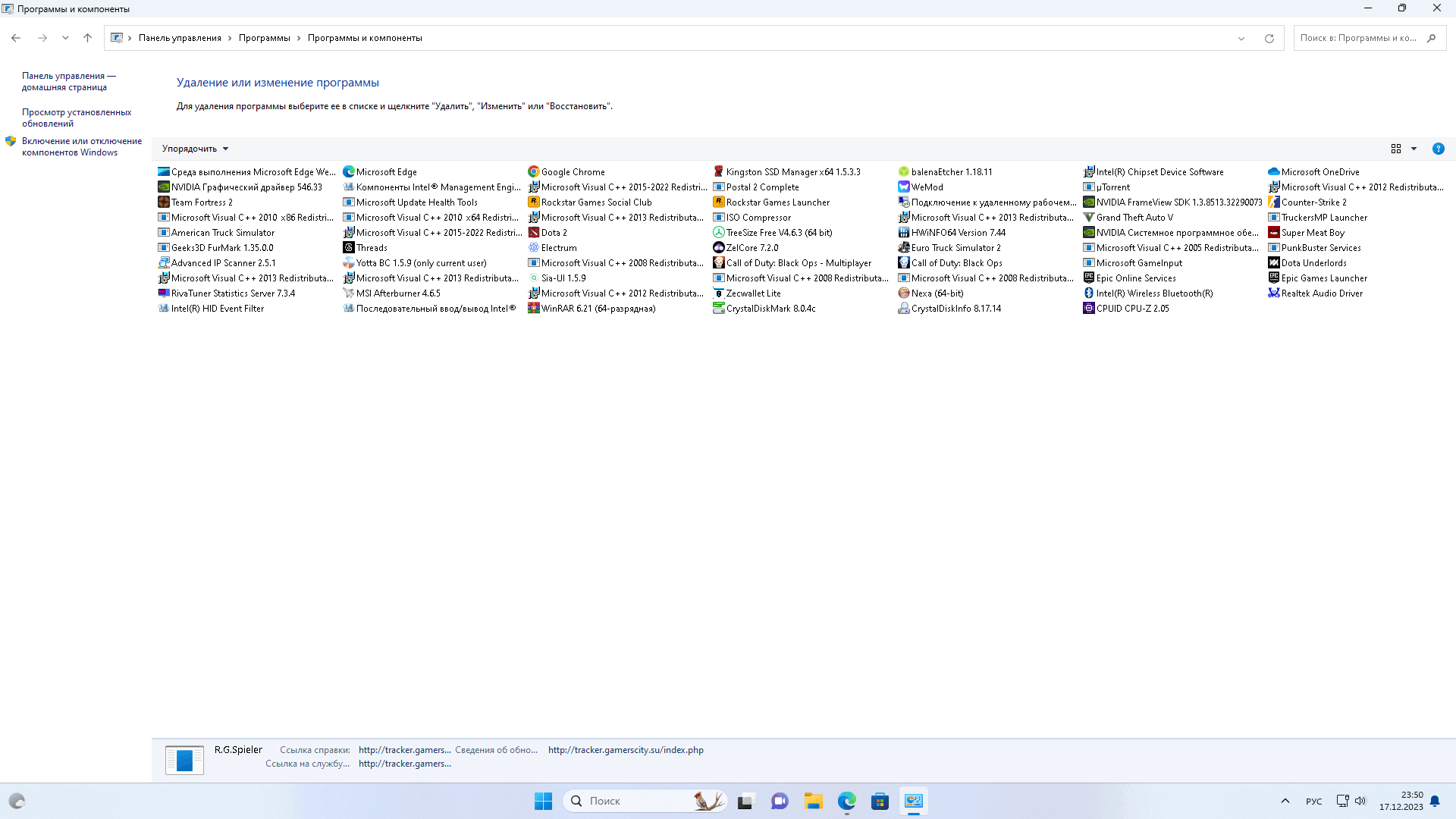Select the Rockstar Games Launcher icon

[x=719, y=202]
